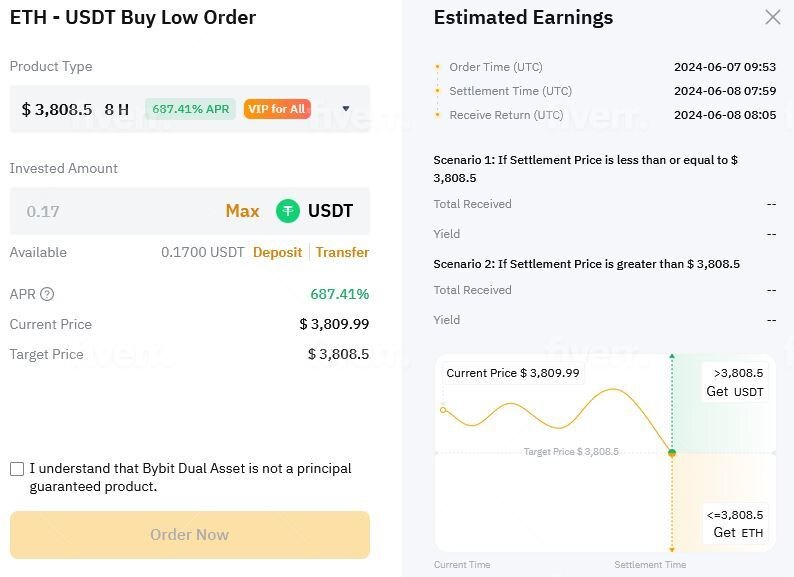Image resolution: width=794 pixels, height=577 pixels.
Task: Click the green USDT coin icon
Action: point(288,211)
